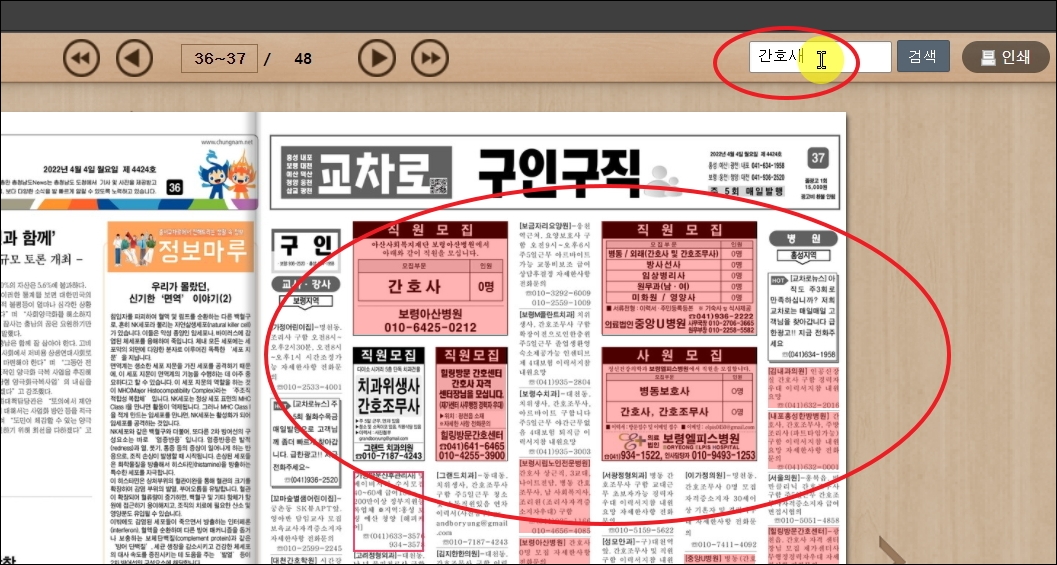Jump to the first page
Screen dimensions: 1057x565
coord(81,58)
